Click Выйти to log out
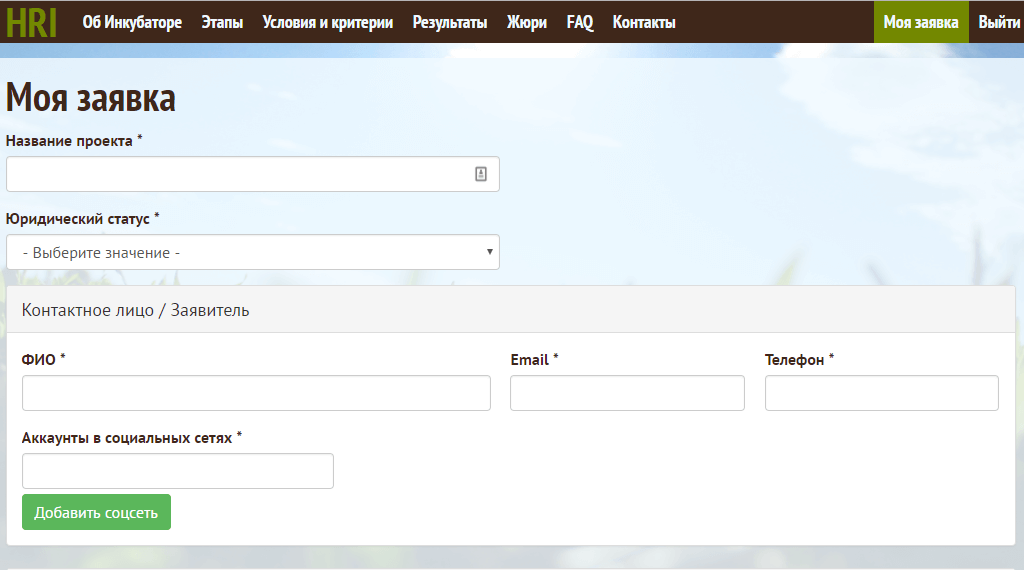The image size is (1024, 570). click(999, 22)
